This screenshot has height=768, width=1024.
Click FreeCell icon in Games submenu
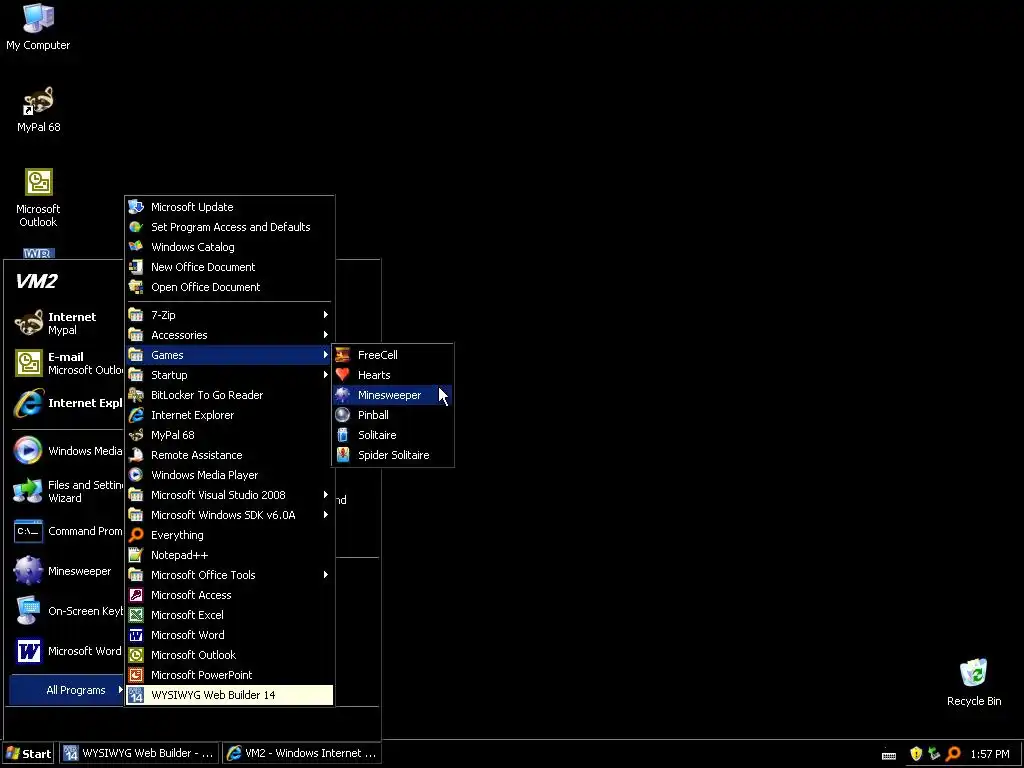pos(343,355)
